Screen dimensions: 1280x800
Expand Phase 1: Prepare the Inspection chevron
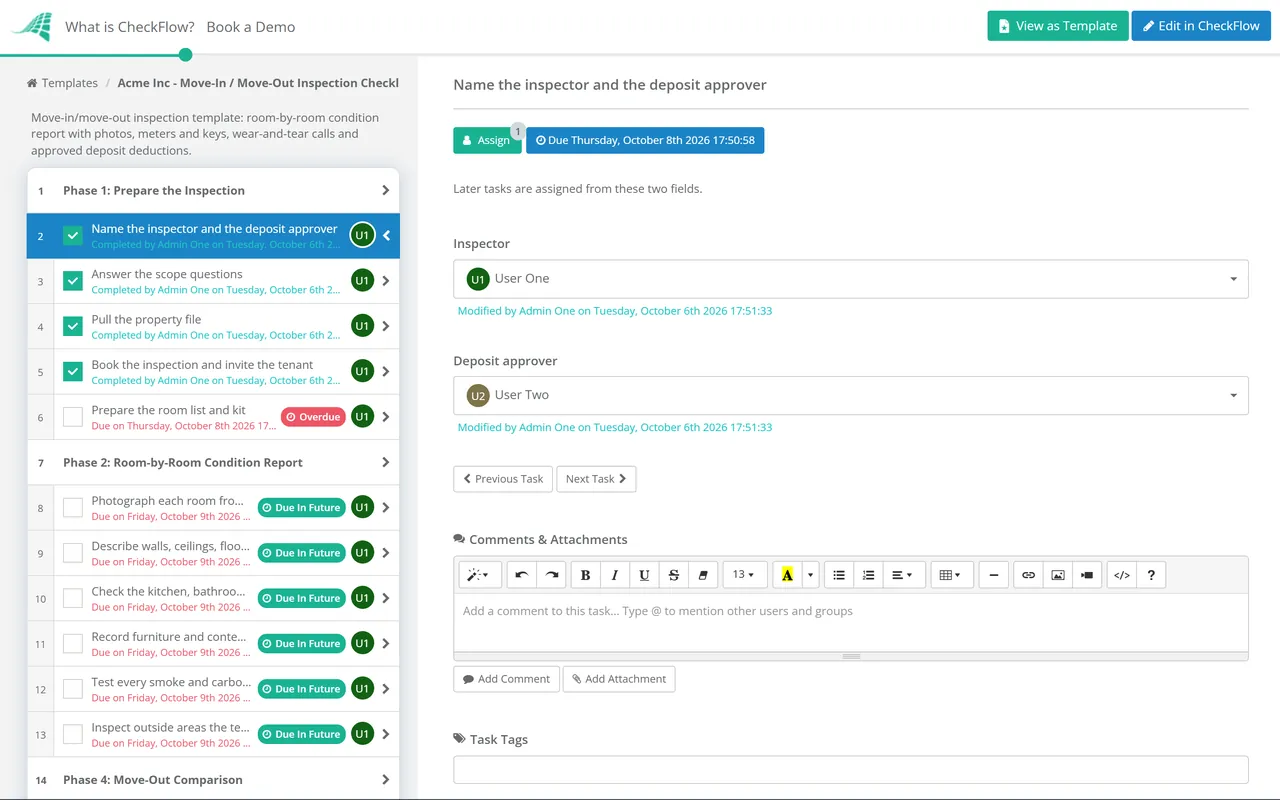385,191
